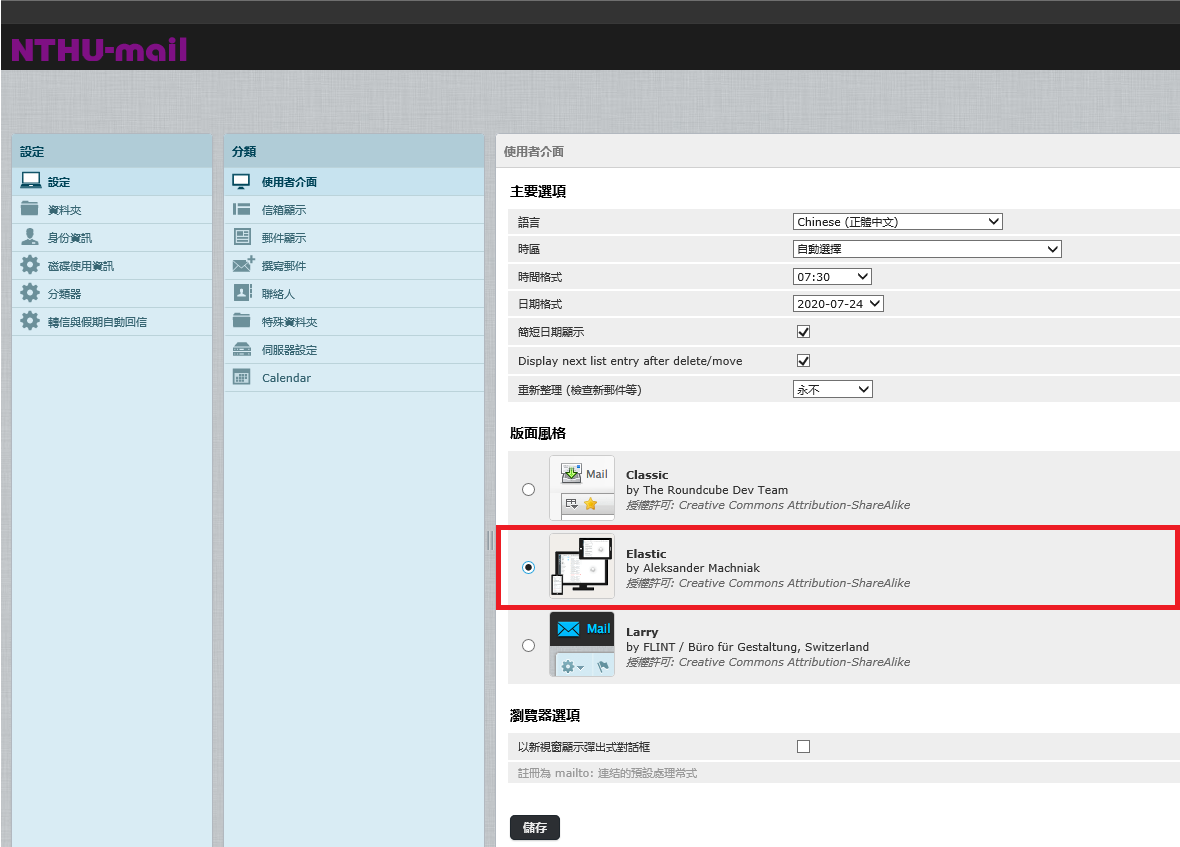Viewport: 1180px width, 847px height.
Task: Click the Larry skin thumbnail
Action: [x=582, y=645]
